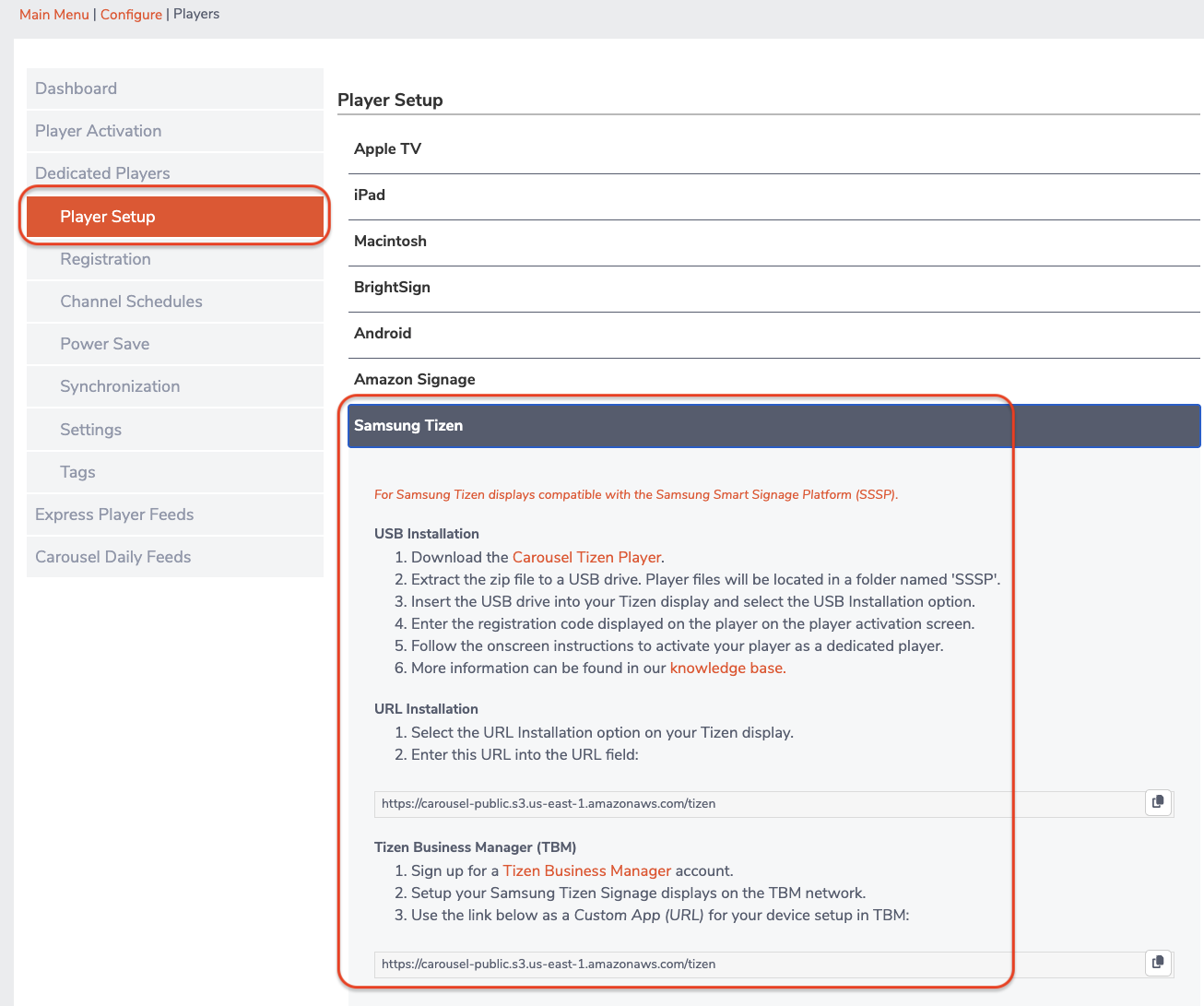Open Dashboard in the sidebar

[x=175, y=89]
